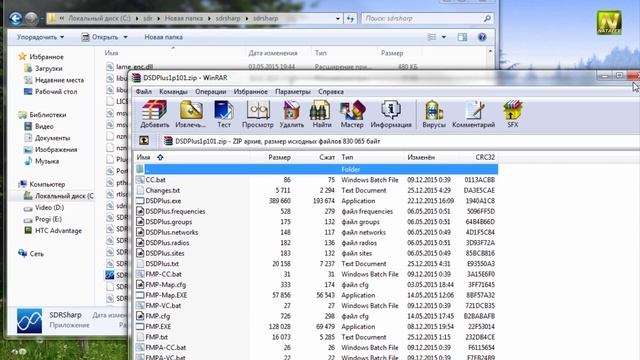640x360 pixels.
Task: Toggle Explorer preview pane icon
Action: tap(462, 37)
